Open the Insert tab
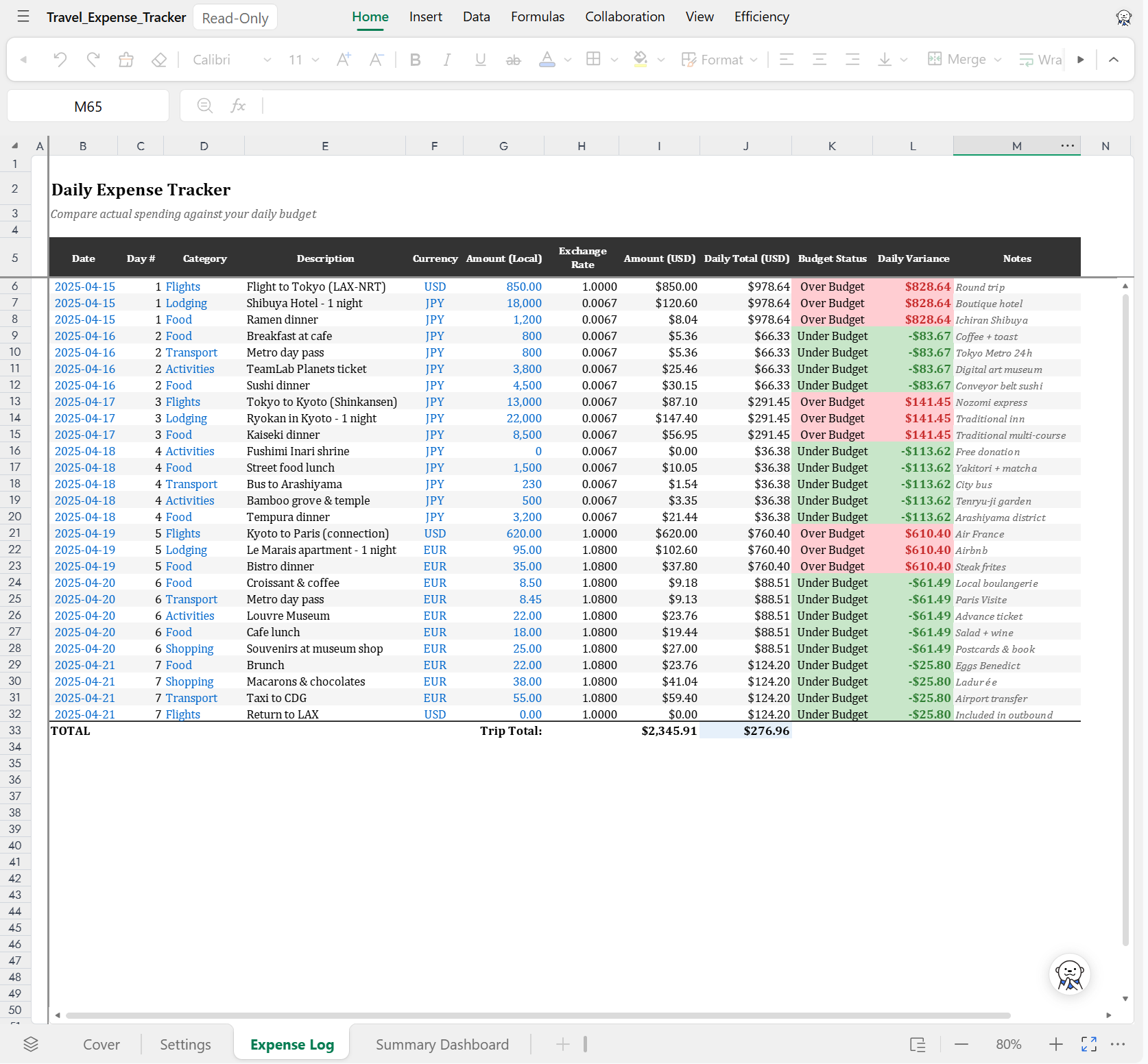The image size is (1148, 1064). click(x=426, y=16)
